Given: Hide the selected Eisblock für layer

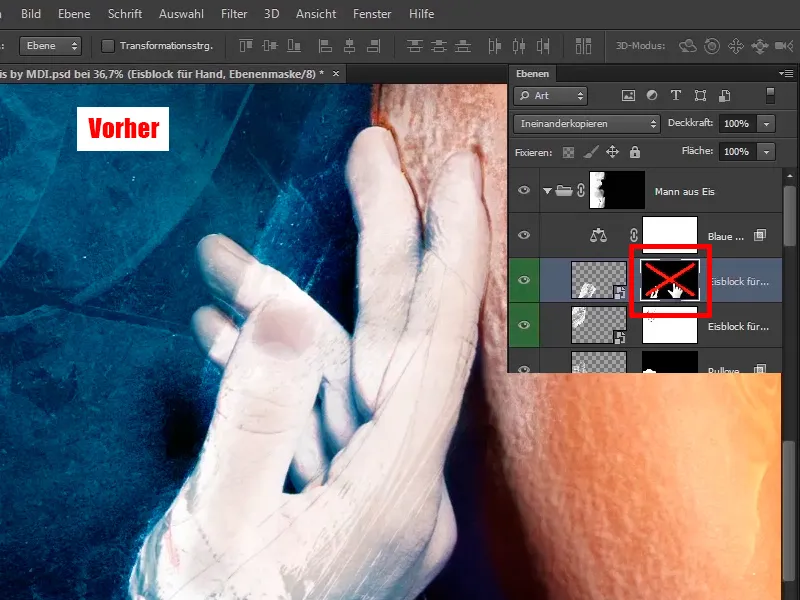Looking at the screenshot, I should point(524,280).
